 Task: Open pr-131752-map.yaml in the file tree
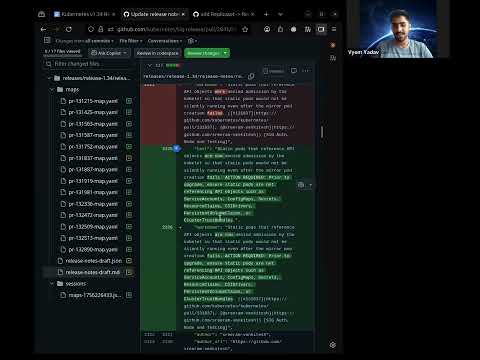[93, 147]
